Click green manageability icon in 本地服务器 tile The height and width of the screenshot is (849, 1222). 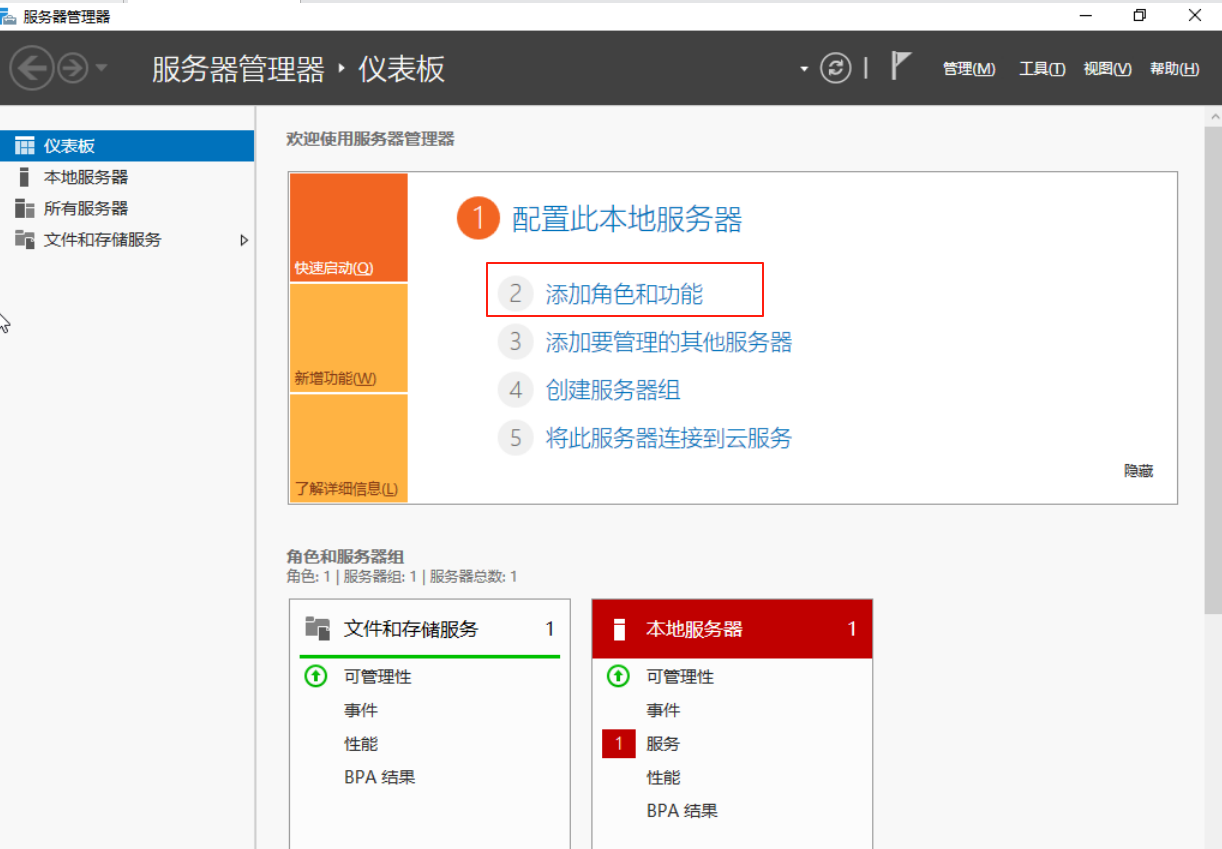(618, 677)
